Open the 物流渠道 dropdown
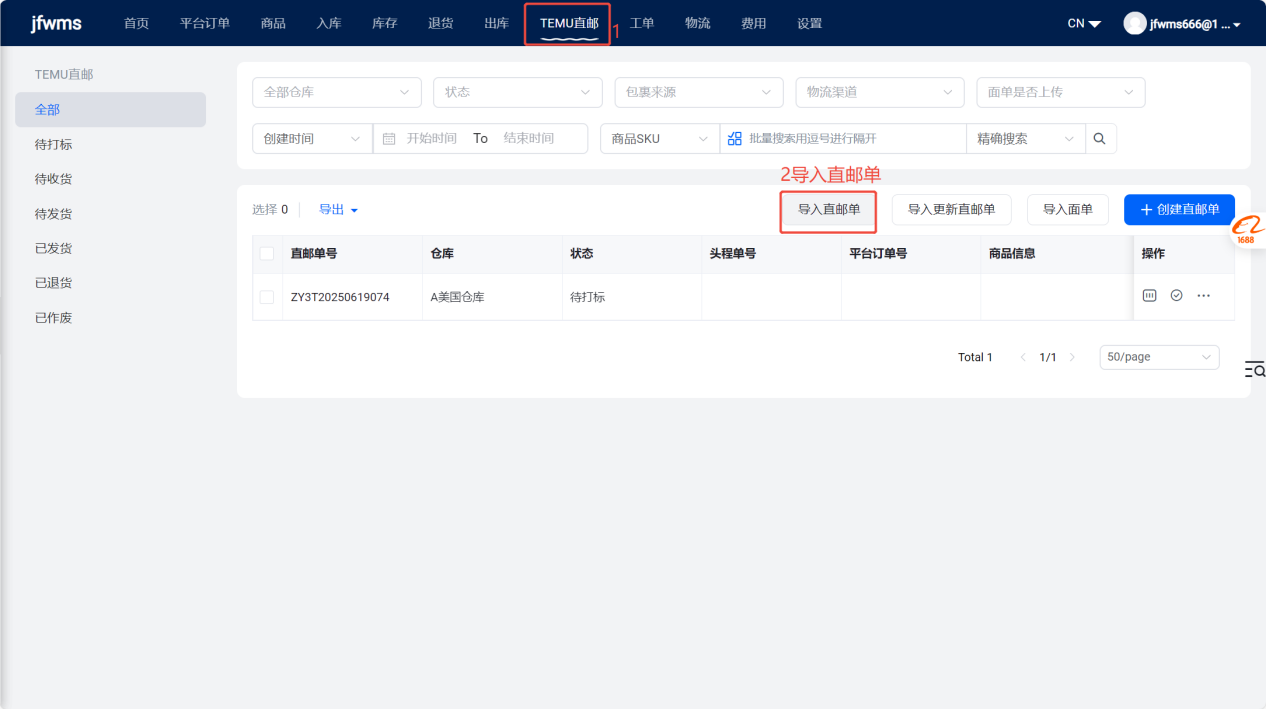Screen dimensions: 1266x709 click(880, 92)
